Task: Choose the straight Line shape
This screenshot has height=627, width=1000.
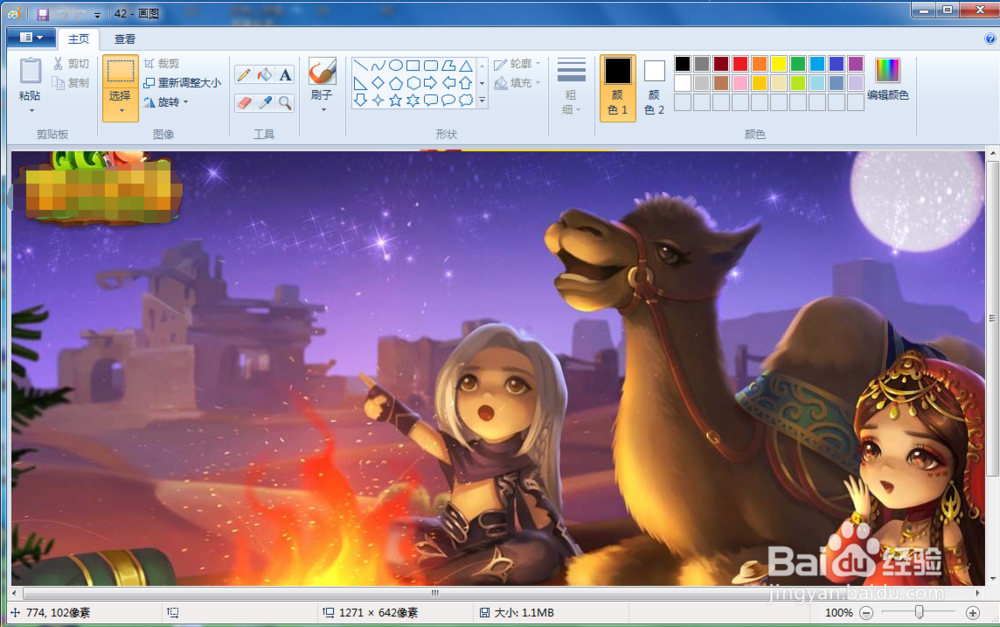Action: [x=360, y=65]
